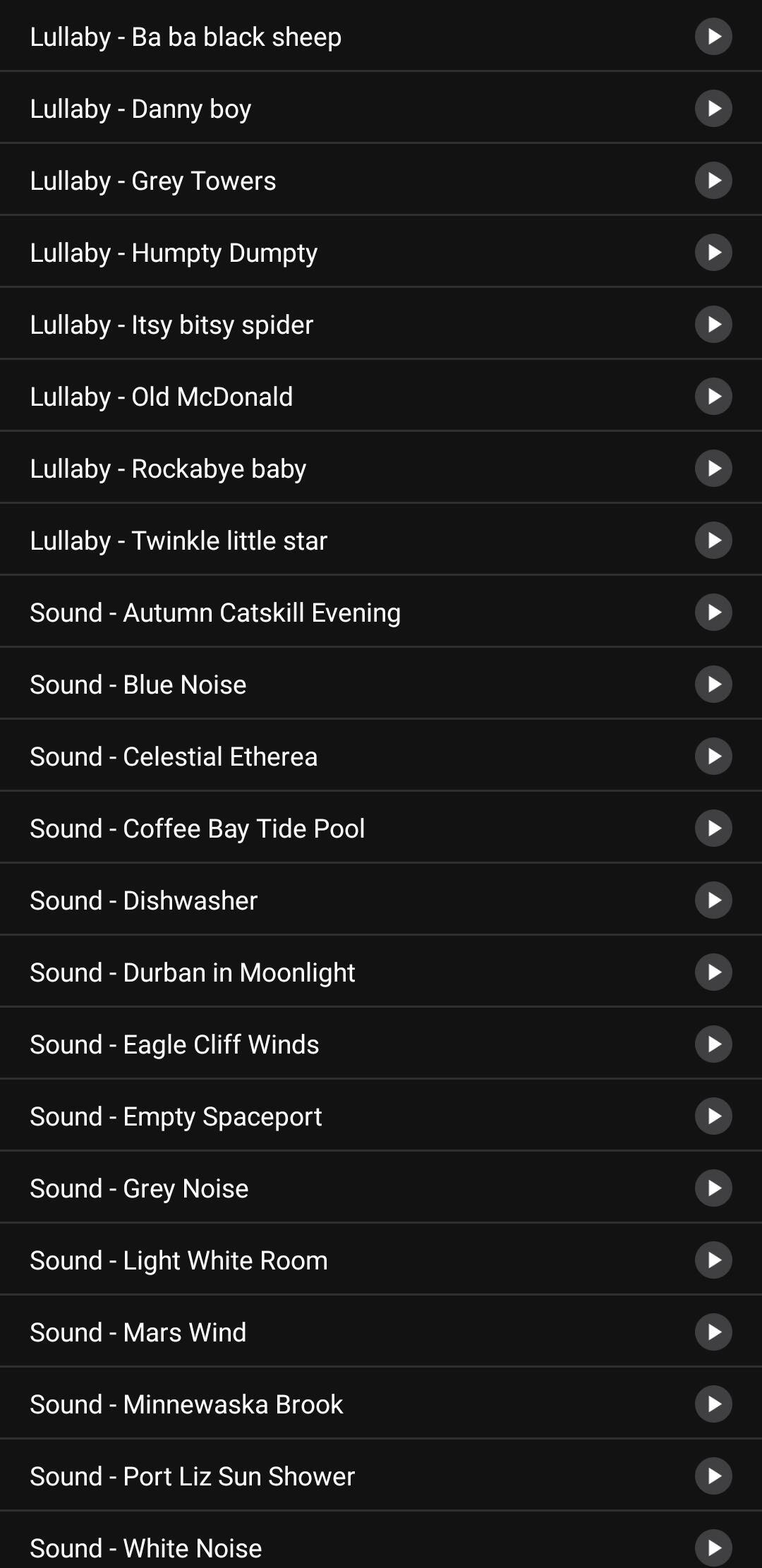Preview the Blue Noise sound

(x=713, y=684)
